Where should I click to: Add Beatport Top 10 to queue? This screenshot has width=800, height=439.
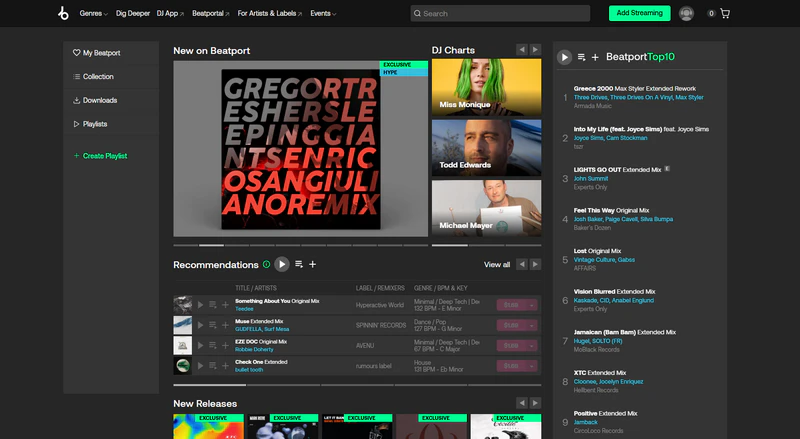(581, 57)
